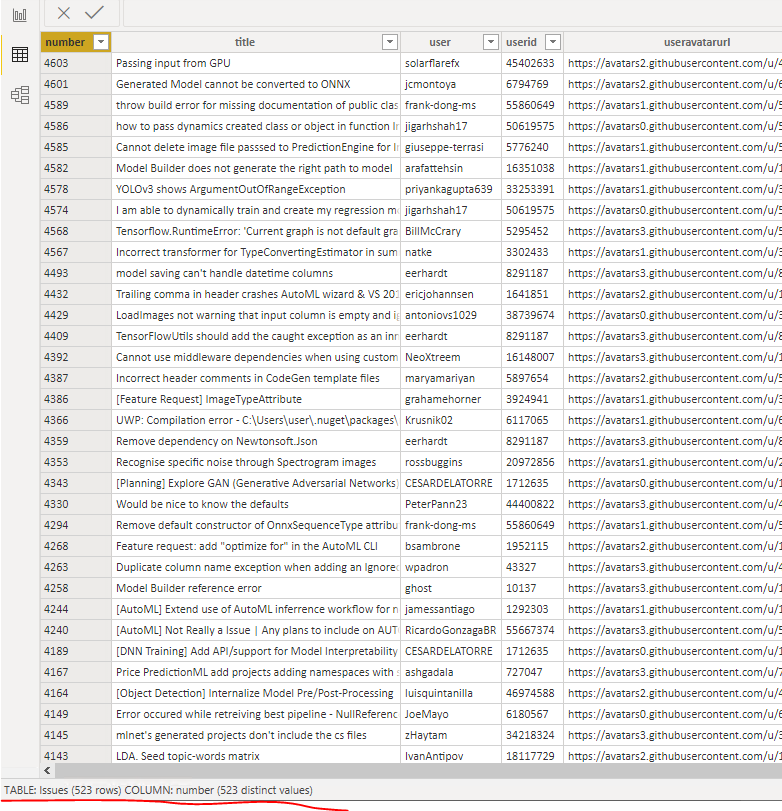The width and height of the screenshot is (782, 811).
Task: Click the horizontal scrollbar track
Action: coord(418,771)
